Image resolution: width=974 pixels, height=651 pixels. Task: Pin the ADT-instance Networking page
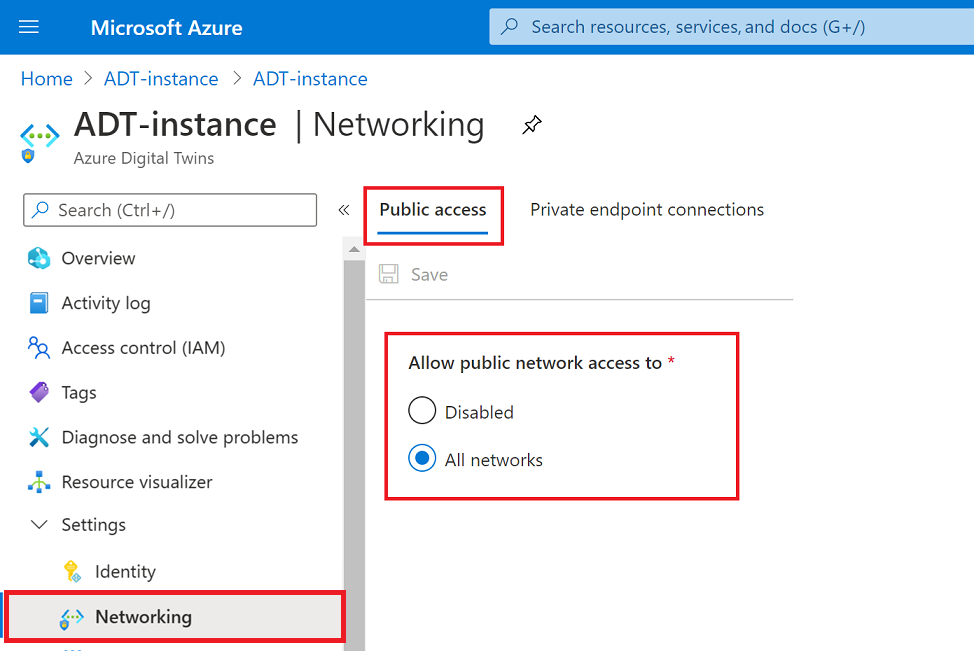532,126
